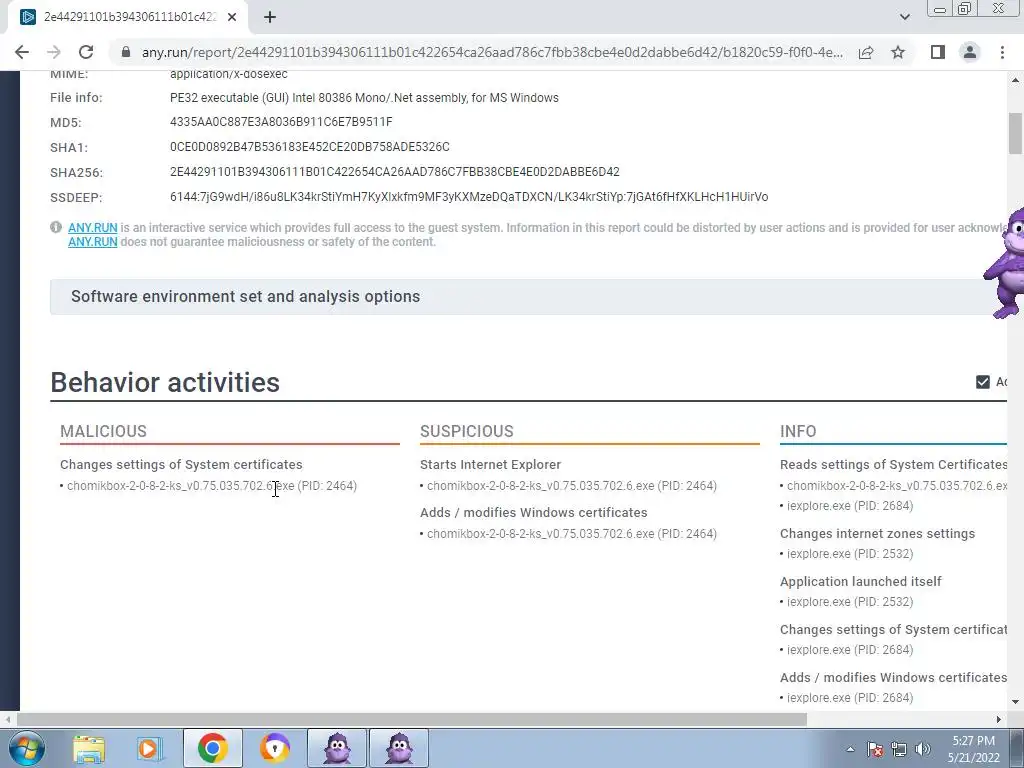Click Reads settings of System Certificates
Image resolution: width=1024 pixels, height=768 pixels.
pyautogui.click(x=893, y=464)
